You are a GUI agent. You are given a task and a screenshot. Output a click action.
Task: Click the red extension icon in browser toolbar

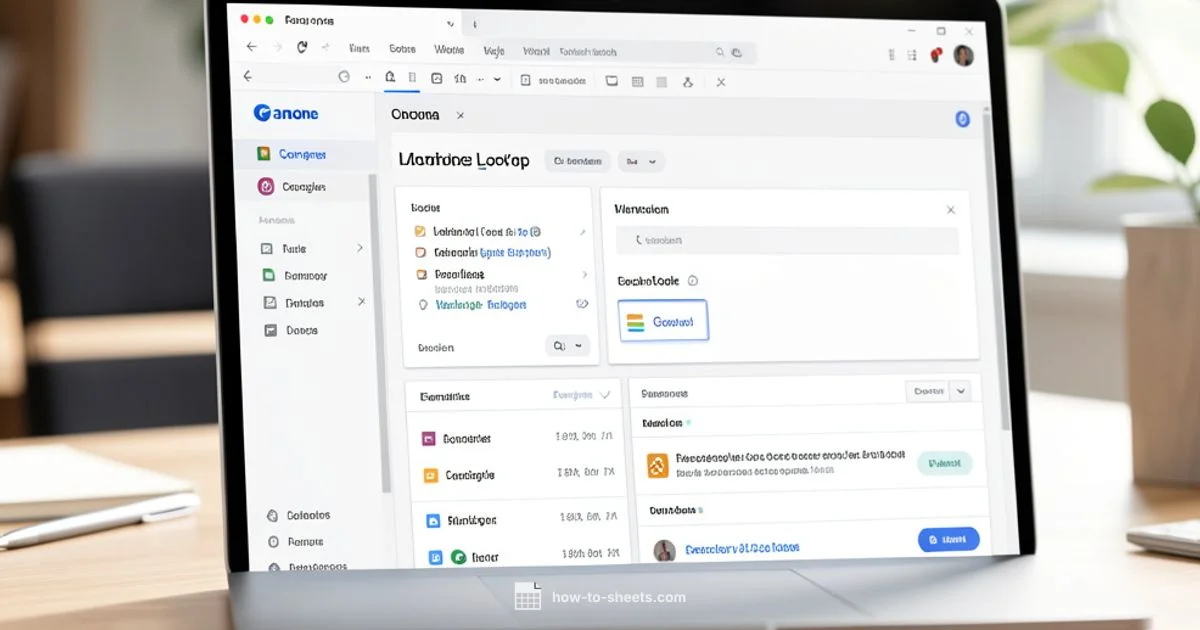coord(936,55)
